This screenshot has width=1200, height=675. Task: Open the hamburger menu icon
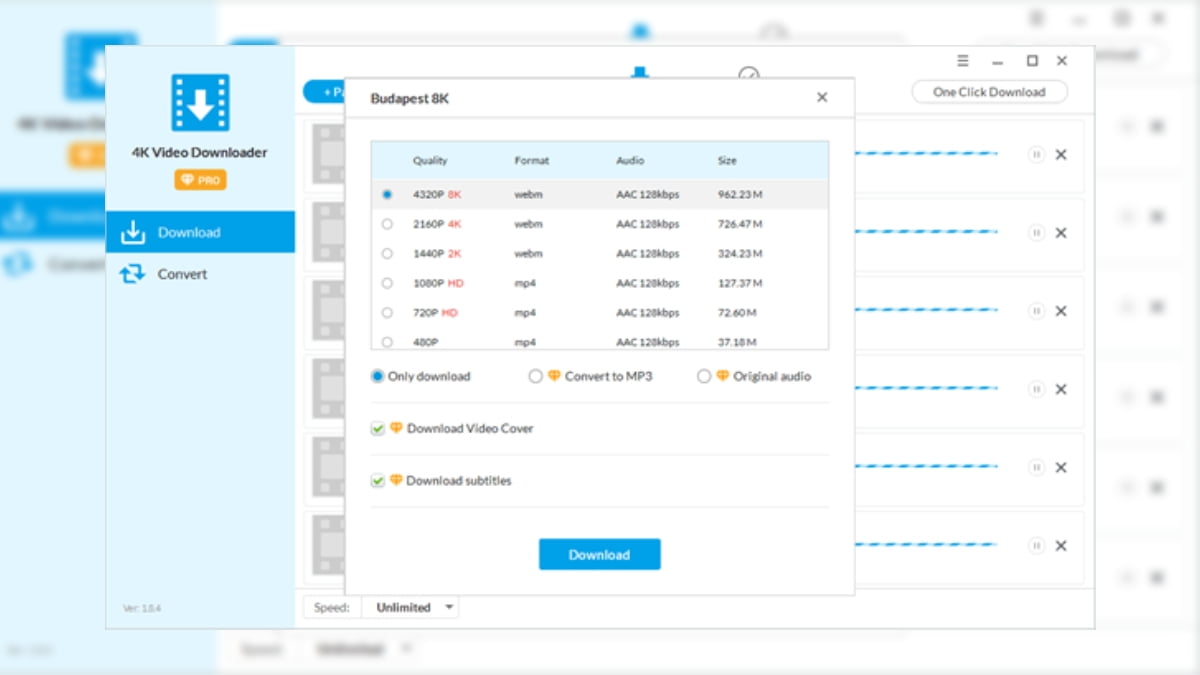tap(963, 61)
